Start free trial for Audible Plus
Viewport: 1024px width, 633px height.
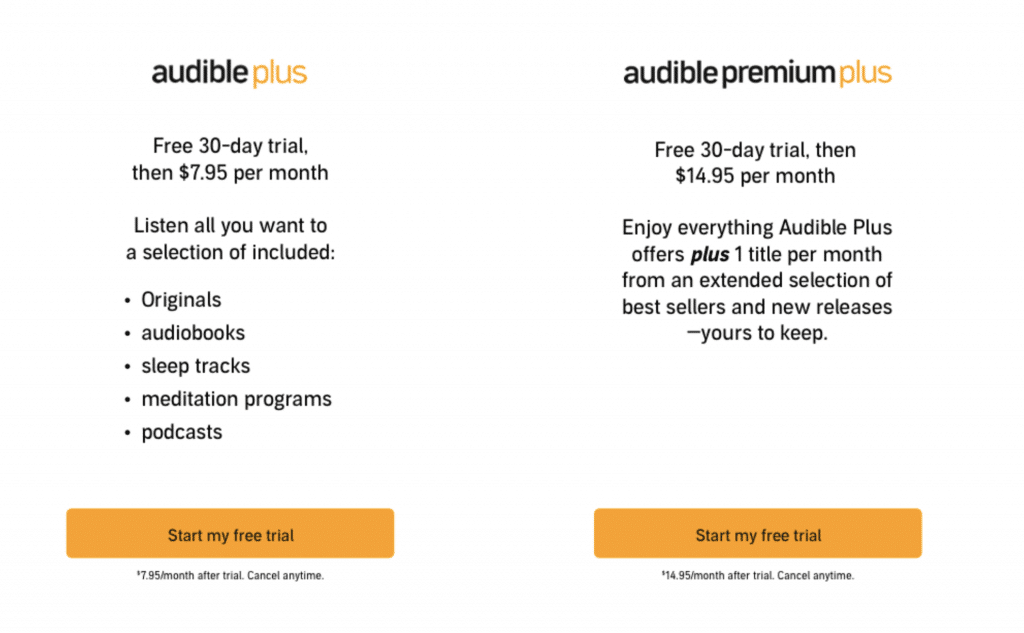[x=230, y=534]
